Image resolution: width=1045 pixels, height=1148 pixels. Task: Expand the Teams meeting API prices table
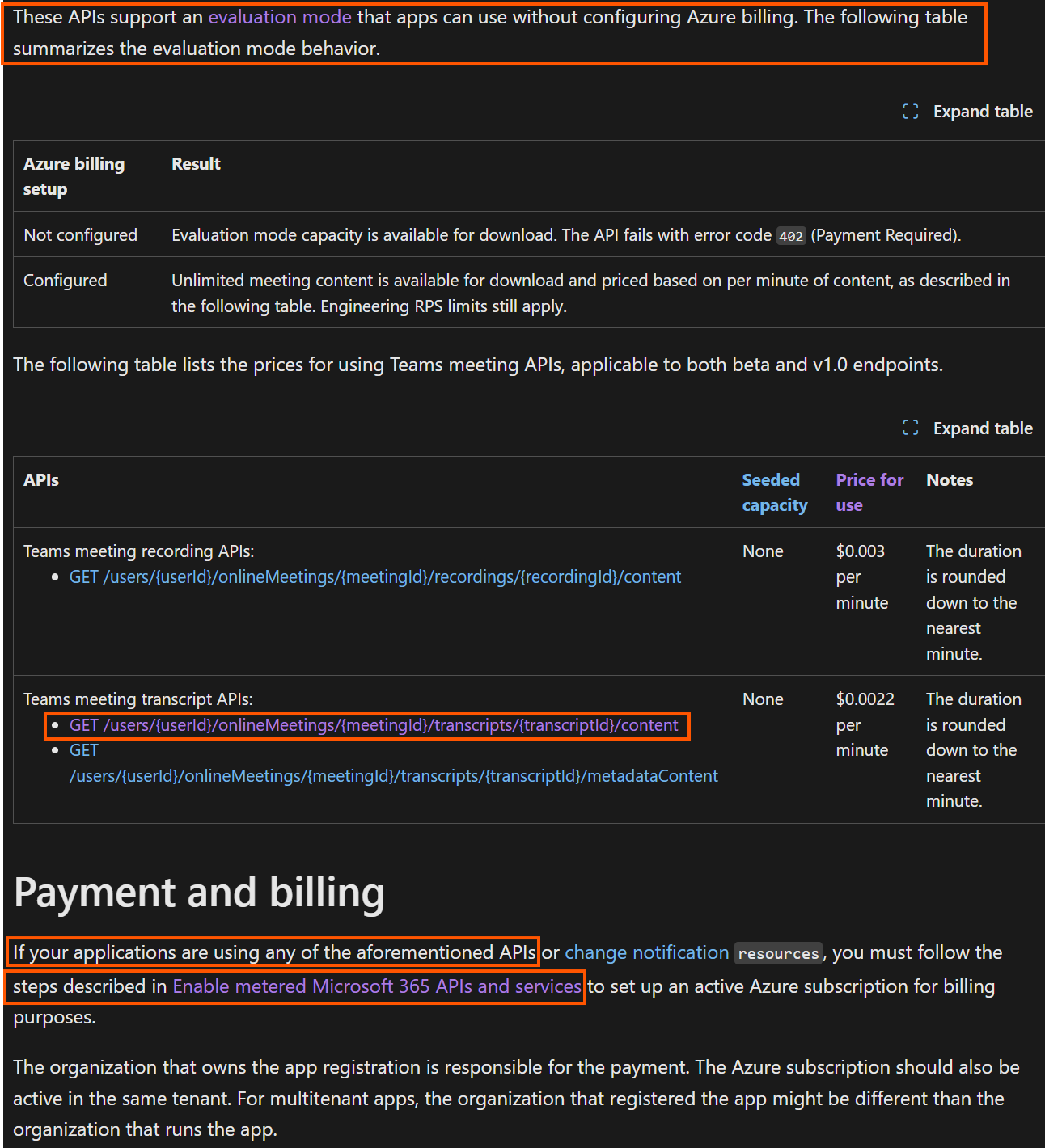pos(967,428)
